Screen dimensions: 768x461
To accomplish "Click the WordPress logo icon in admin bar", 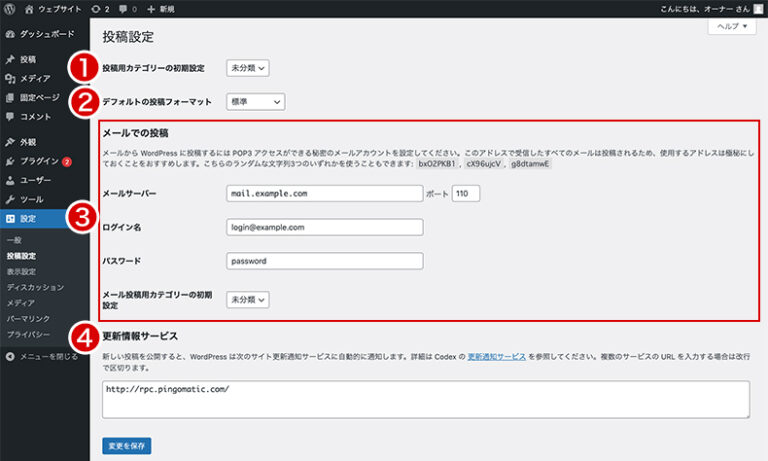I will (10, 8).
